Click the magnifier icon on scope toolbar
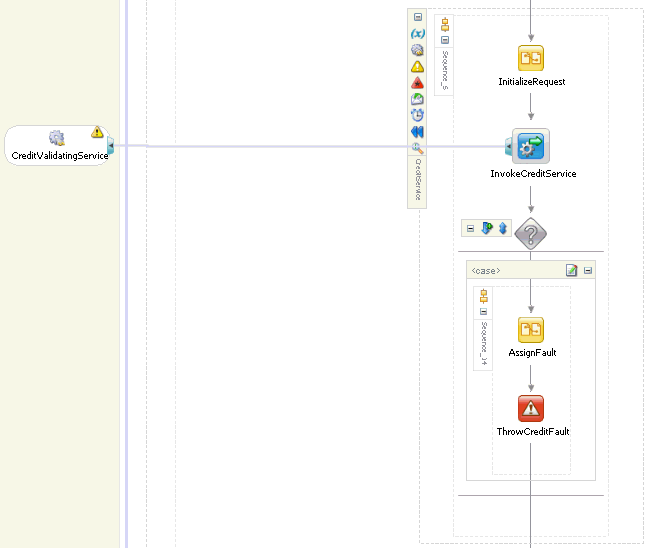This screenshot has width=649, height=548. tap(417, 148)
